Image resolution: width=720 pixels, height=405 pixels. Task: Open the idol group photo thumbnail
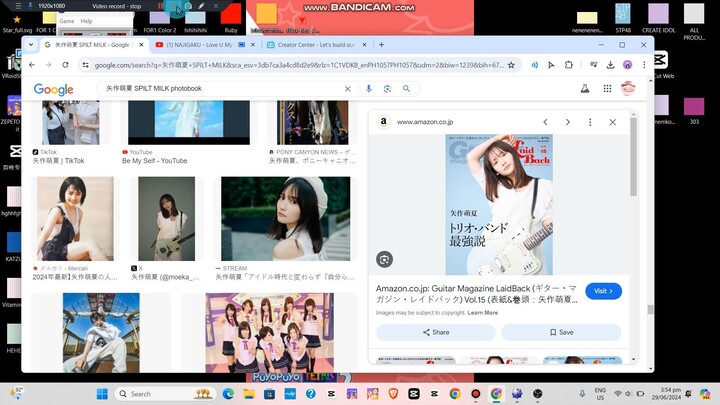click(270, 332)
